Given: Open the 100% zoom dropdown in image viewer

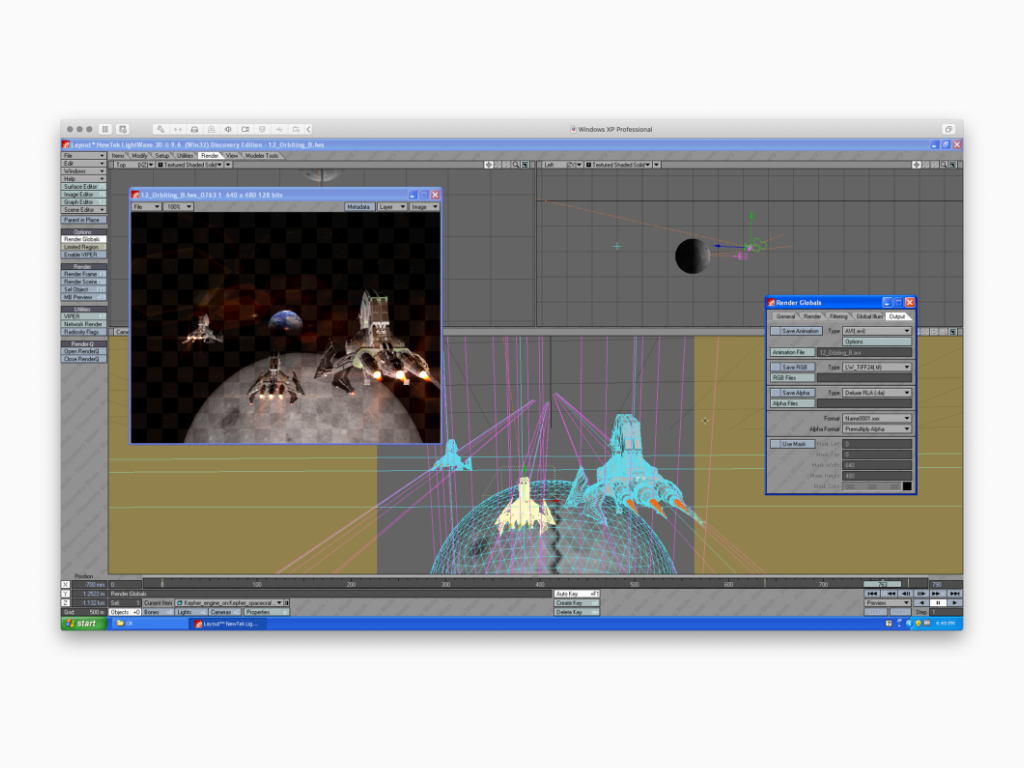Looking at the screenshot, I should (178, 206).
